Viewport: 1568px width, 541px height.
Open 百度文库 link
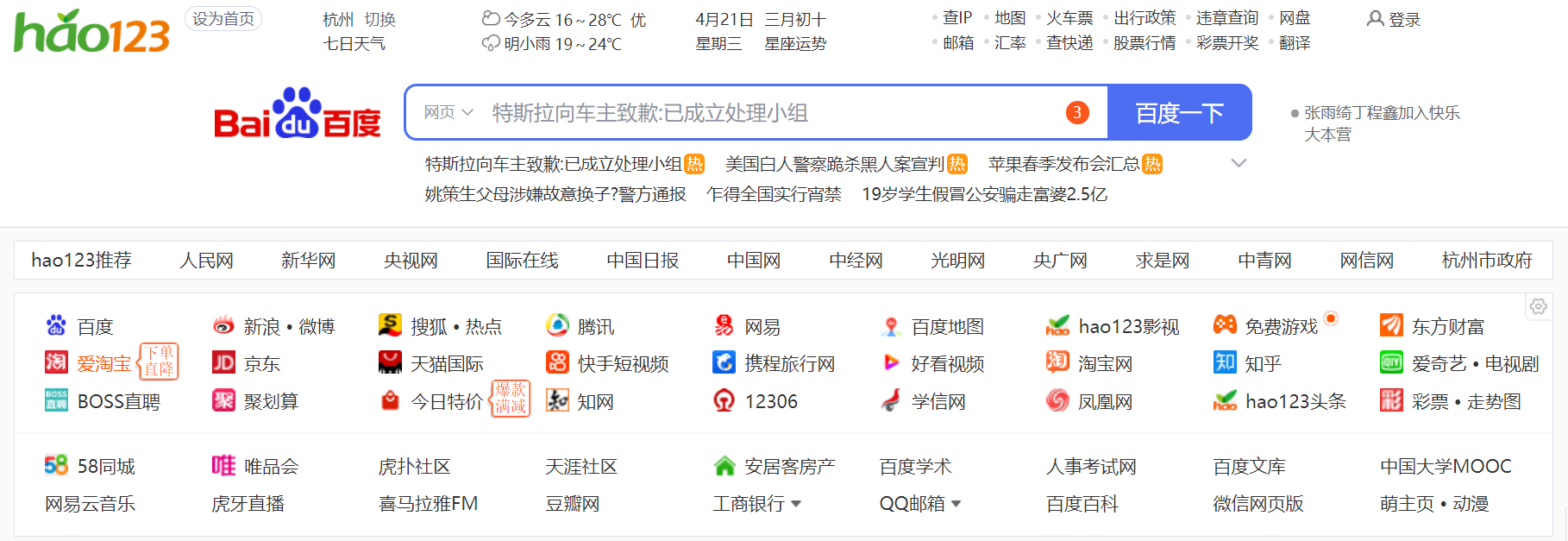pyautogui.click(x=1249, y=466)
